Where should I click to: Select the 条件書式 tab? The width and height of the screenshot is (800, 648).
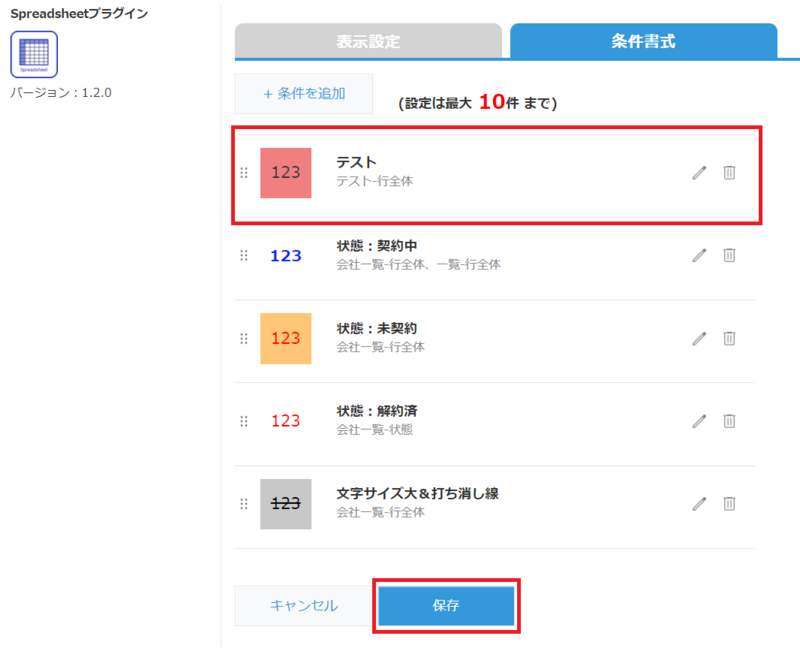pyautogui.click(x=643, y=42)
